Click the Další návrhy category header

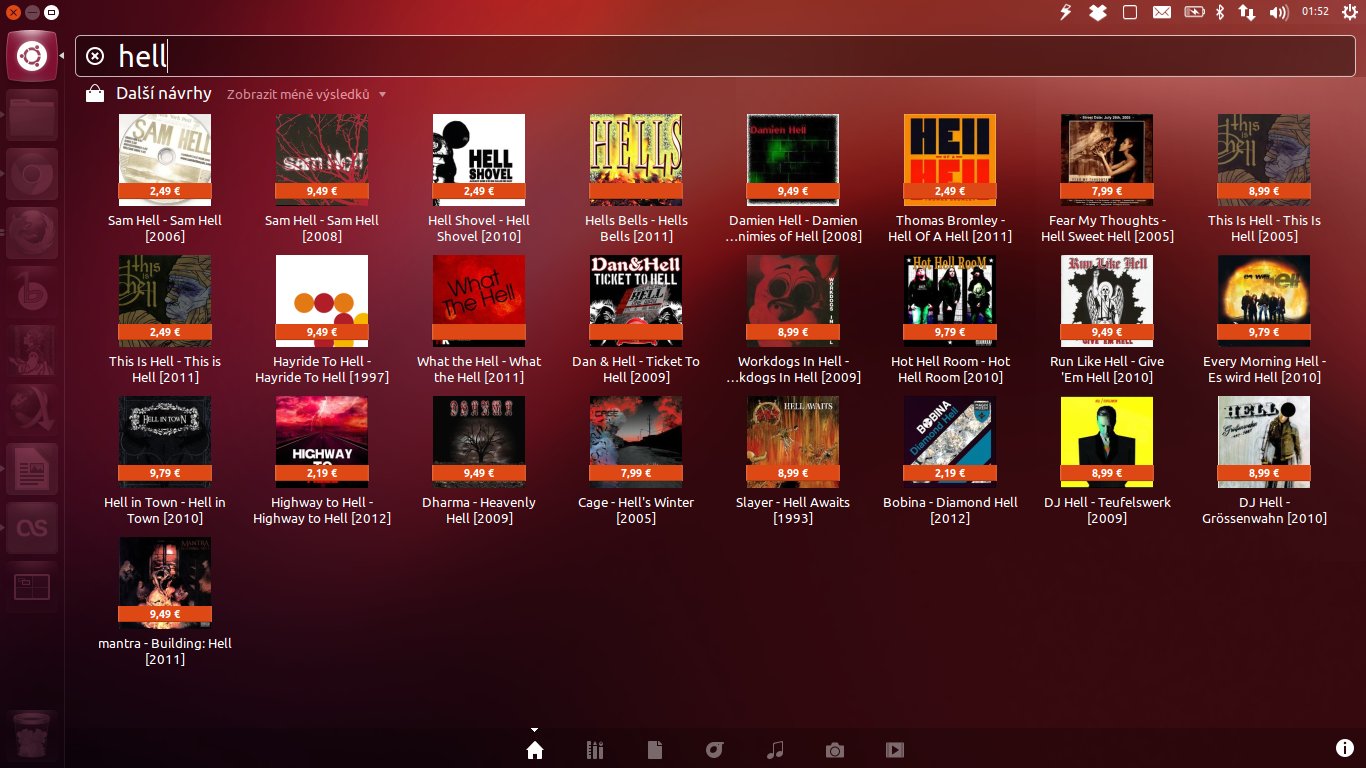pyautogui.click(x=164, y=93)
